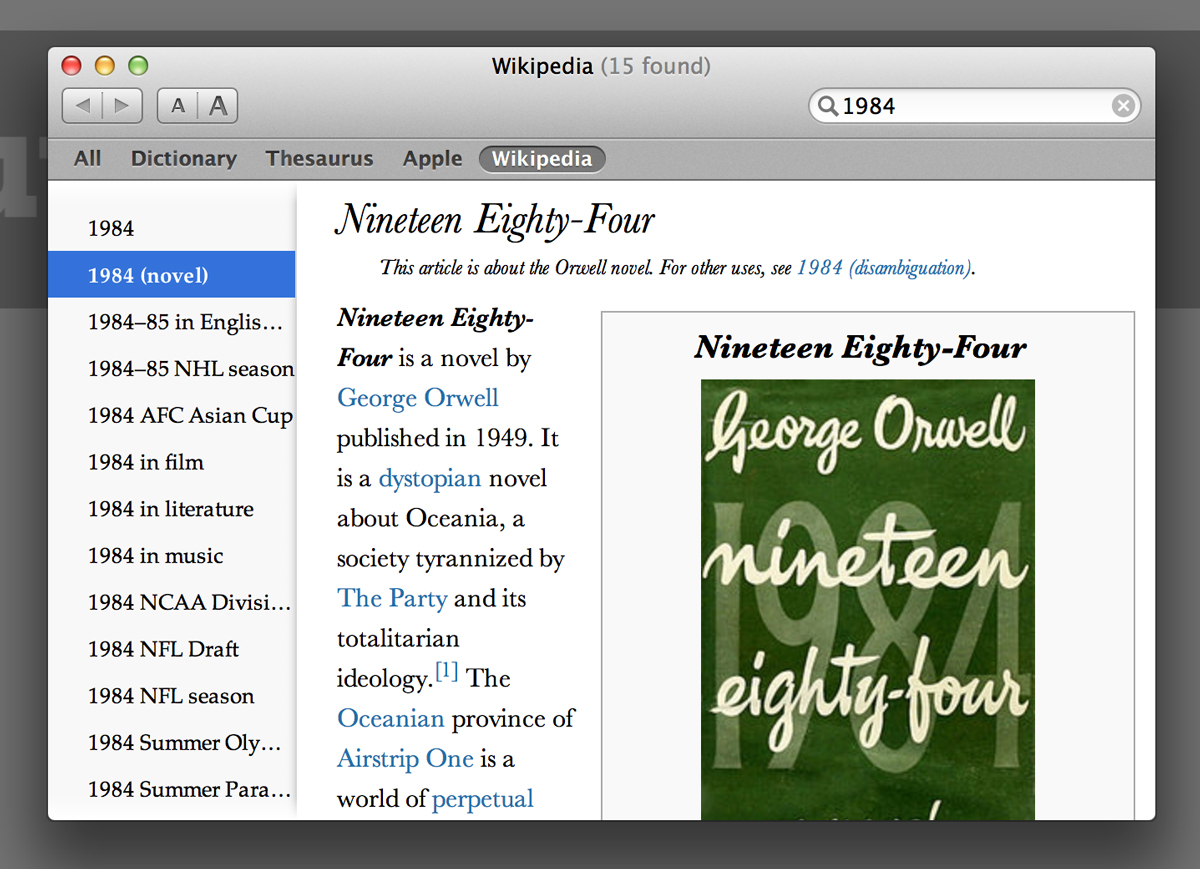1200x869 pixels.
Task: Follow the 1984 (disambiguation) link
Action: pyautogui.click(x=884, y=268)
